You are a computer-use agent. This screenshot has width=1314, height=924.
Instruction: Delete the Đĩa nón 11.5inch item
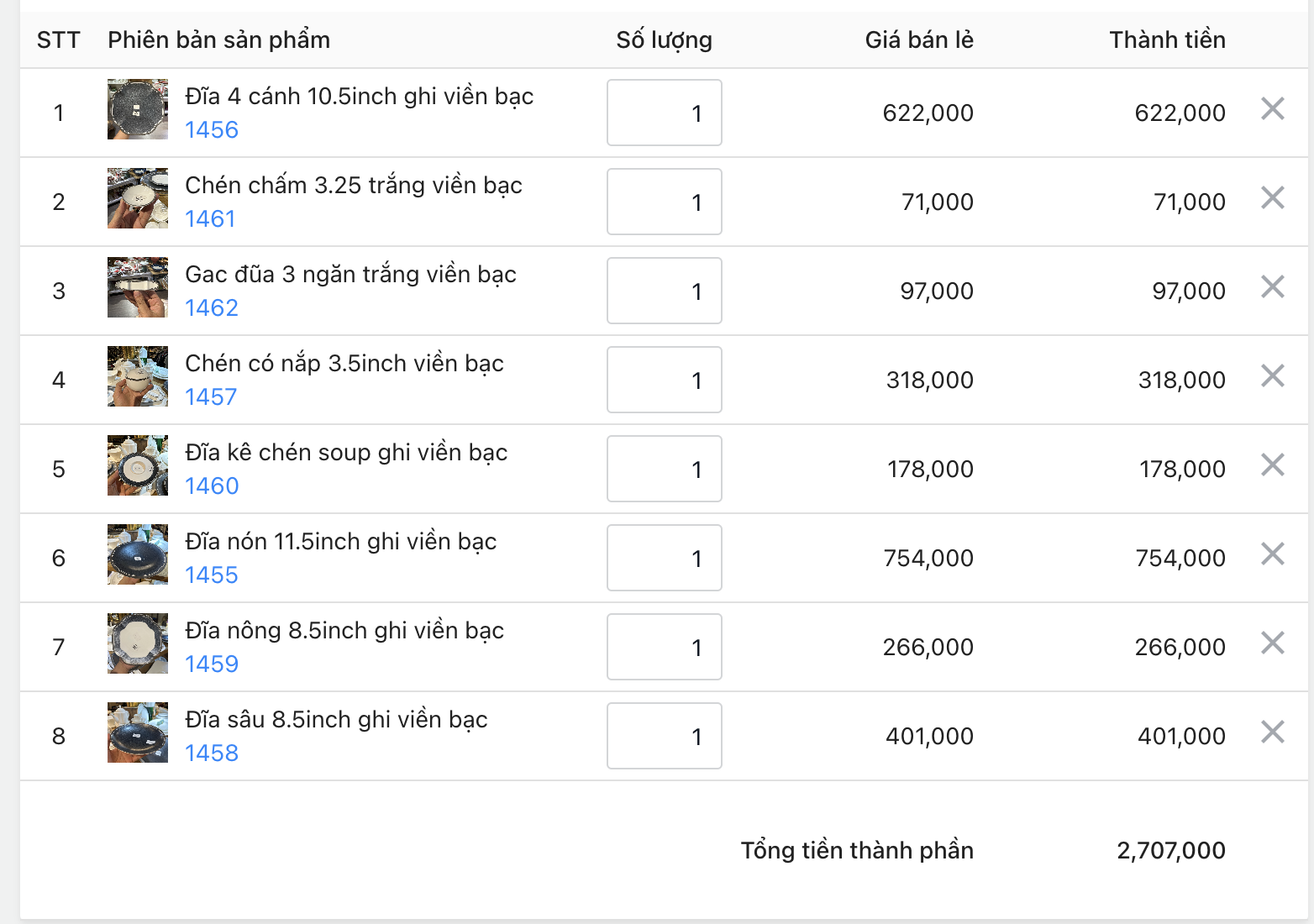coord(1273,554)
